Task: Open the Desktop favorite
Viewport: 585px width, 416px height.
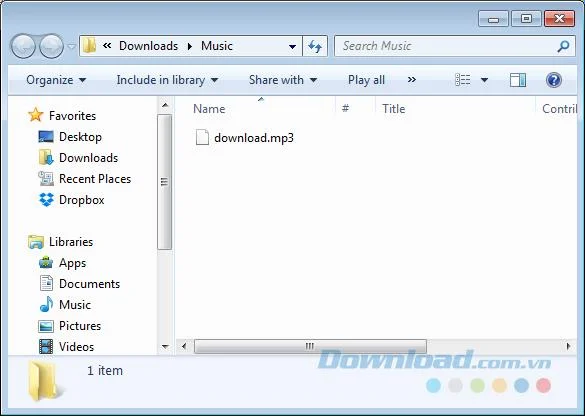Action: point(80,137)
